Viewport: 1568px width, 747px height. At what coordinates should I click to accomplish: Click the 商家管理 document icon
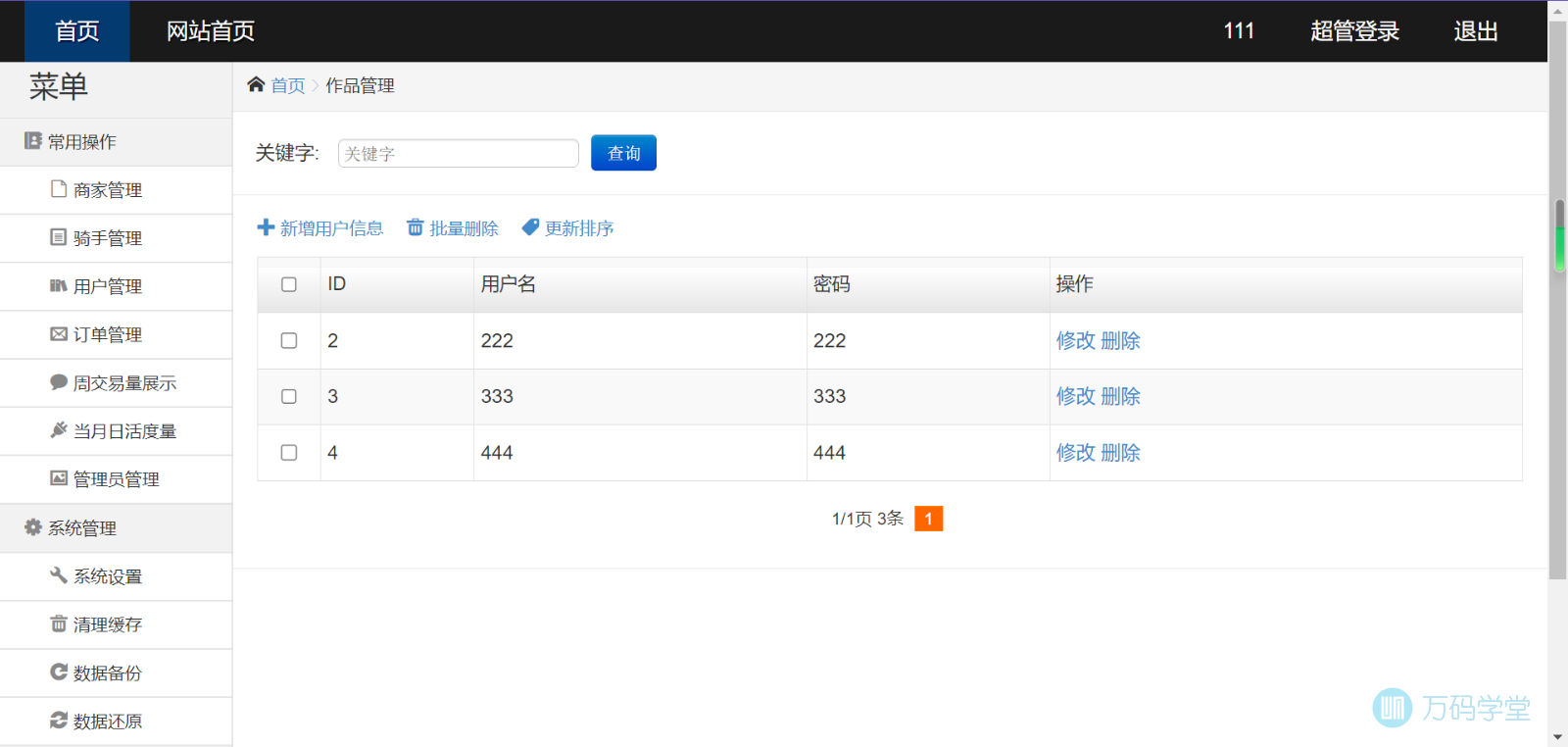59,188
